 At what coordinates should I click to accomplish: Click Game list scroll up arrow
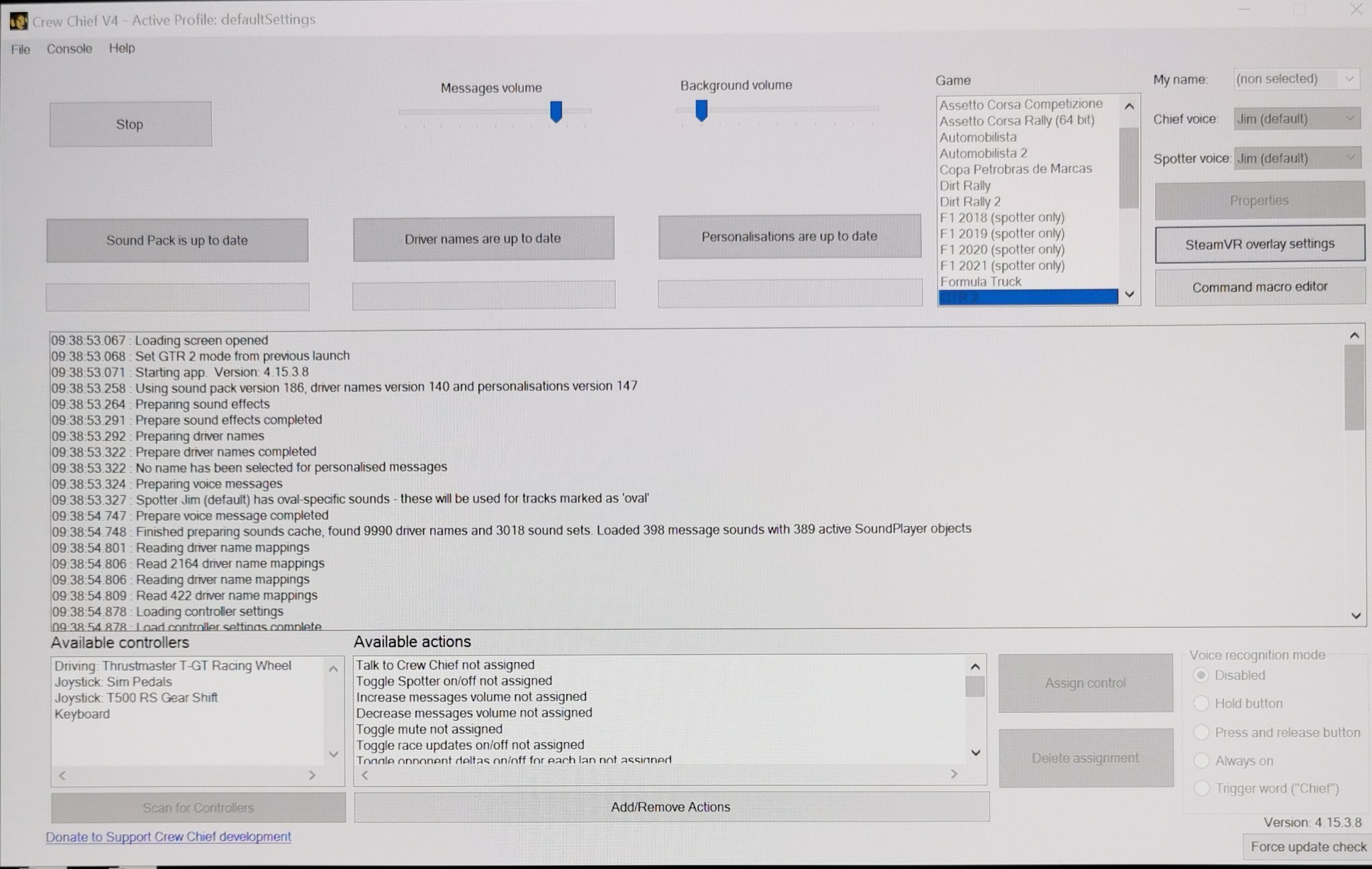coord(1129,107)
